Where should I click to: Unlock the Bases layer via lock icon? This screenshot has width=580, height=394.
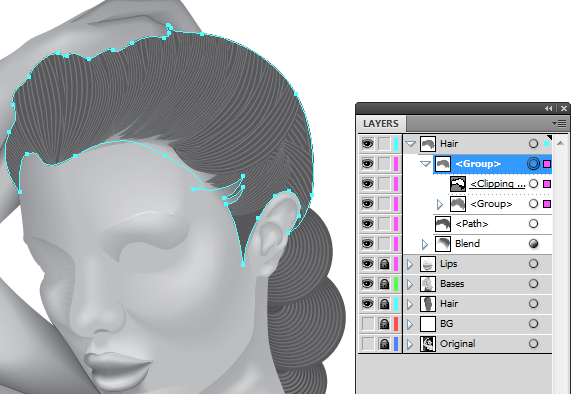click(384, 284)
